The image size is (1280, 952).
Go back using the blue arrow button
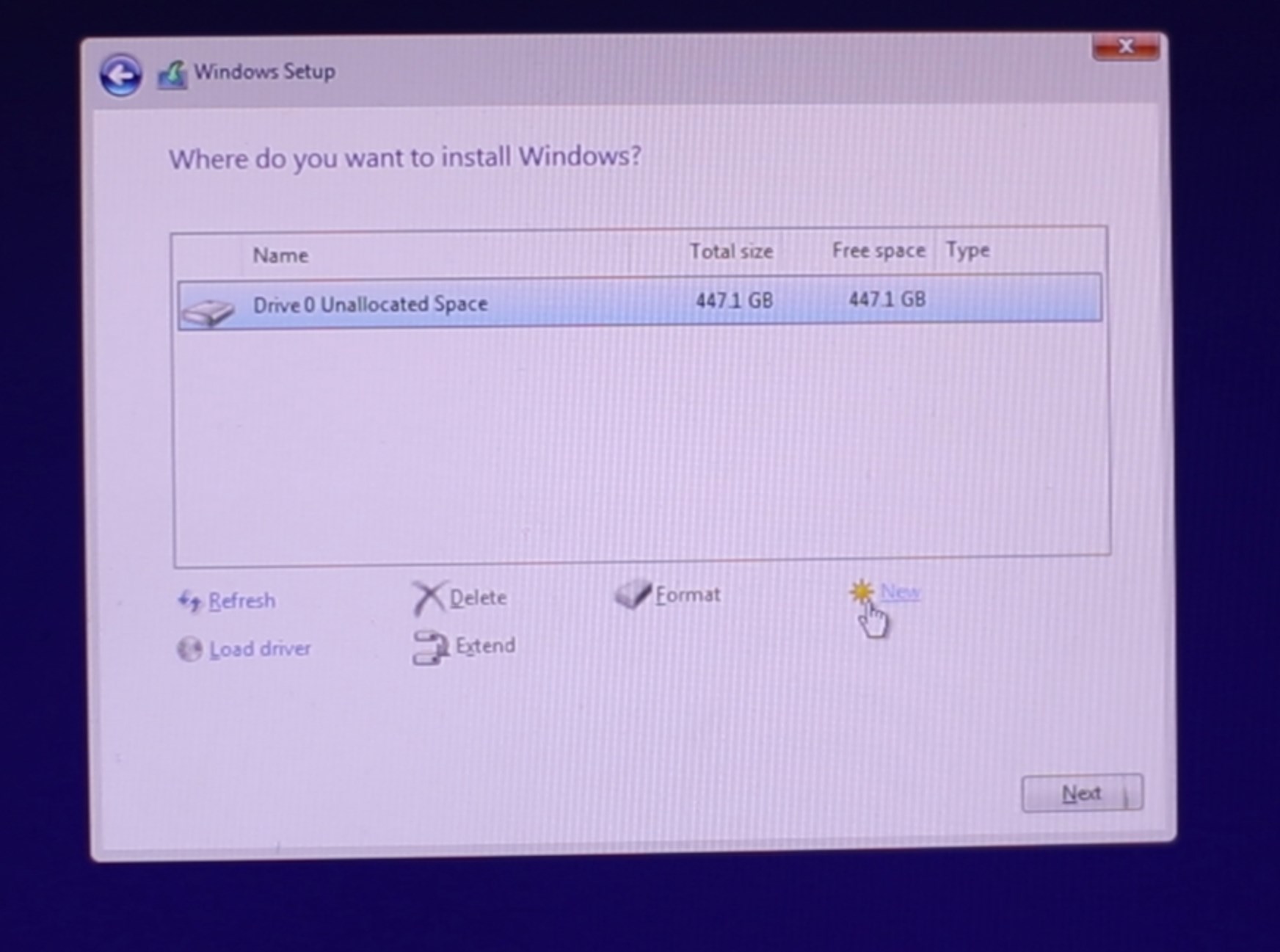click(121, 74)
